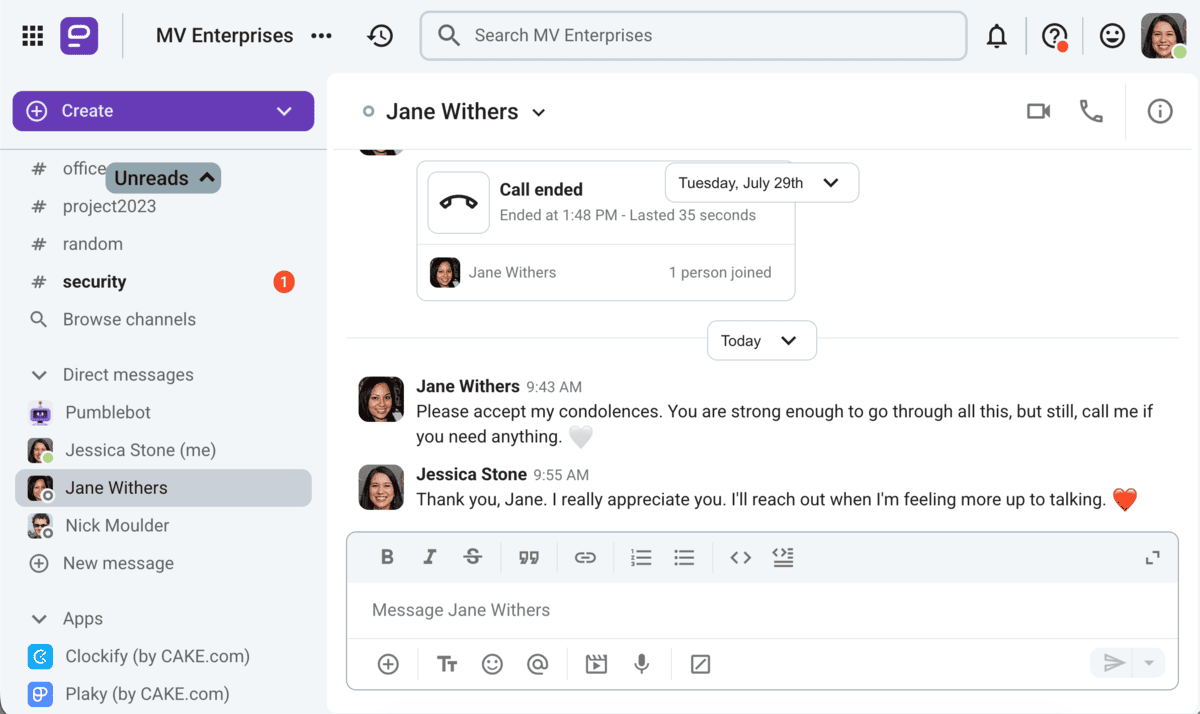Toggle italic formatting in the composer
This screenshot has width=1200, height=714.
430,557
